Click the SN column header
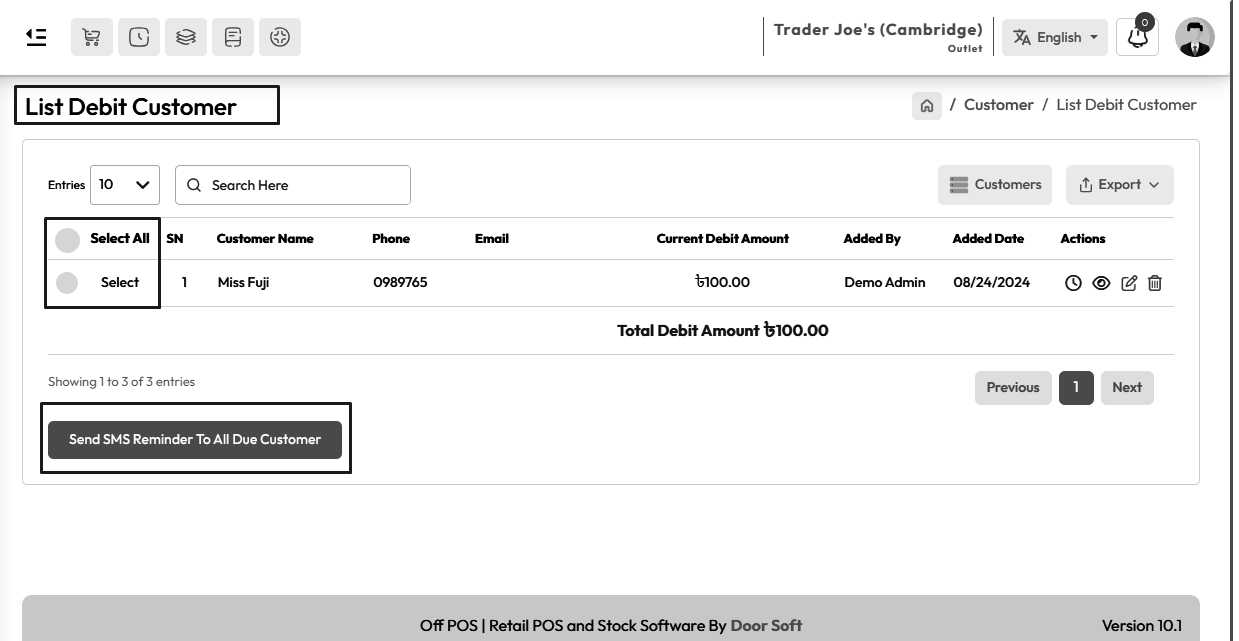The height and width of the screenshot is (641, 1239). coord(175,239)
